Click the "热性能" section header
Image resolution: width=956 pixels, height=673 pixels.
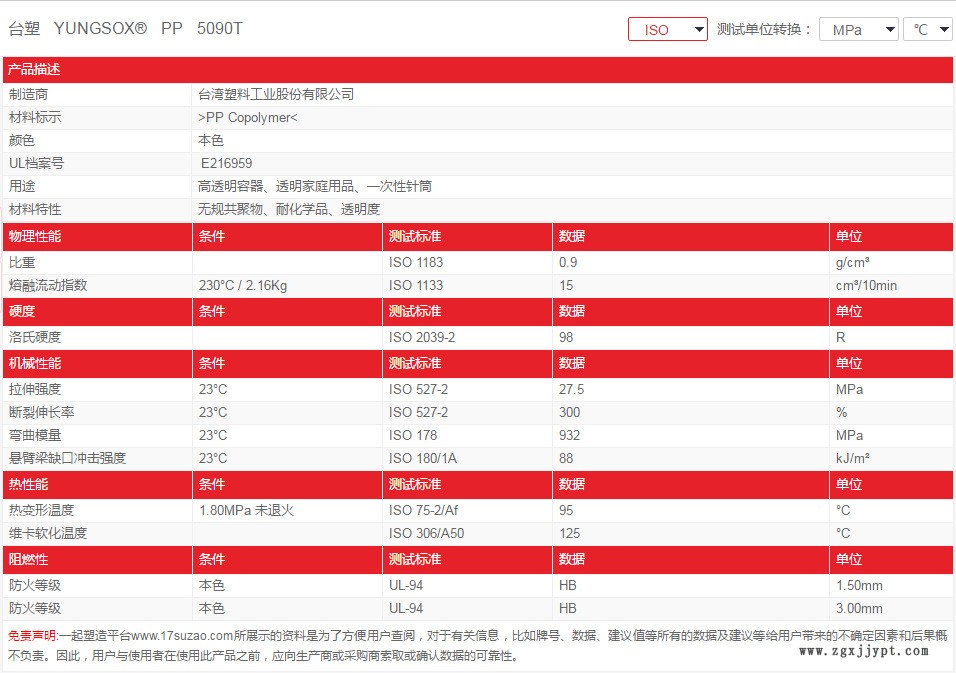(x=29, y=485)
